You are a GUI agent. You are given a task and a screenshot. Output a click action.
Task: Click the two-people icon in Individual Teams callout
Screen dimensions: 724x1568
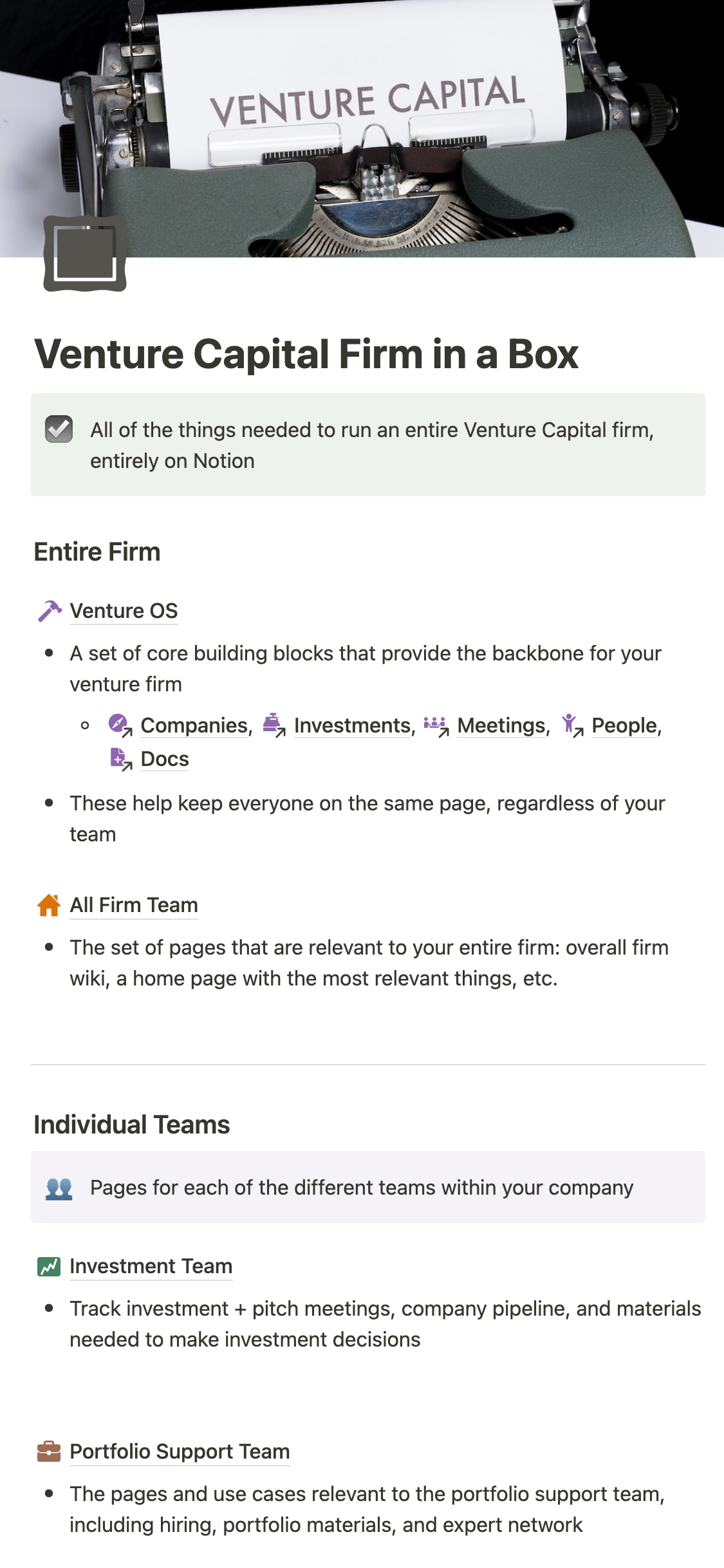[x=59, y=1188]
